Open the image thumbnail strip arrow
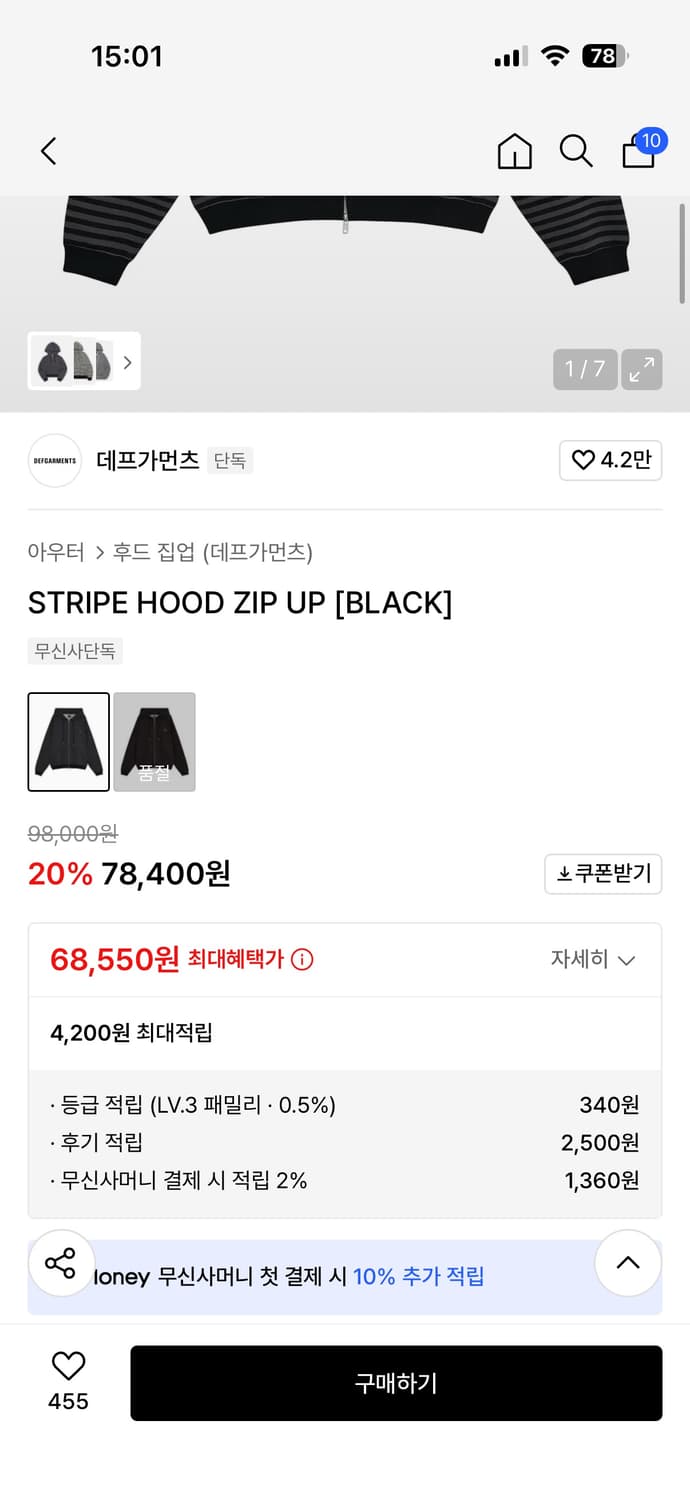The width and height of the screenshot is (690, 1500). [x=127, y=362]
